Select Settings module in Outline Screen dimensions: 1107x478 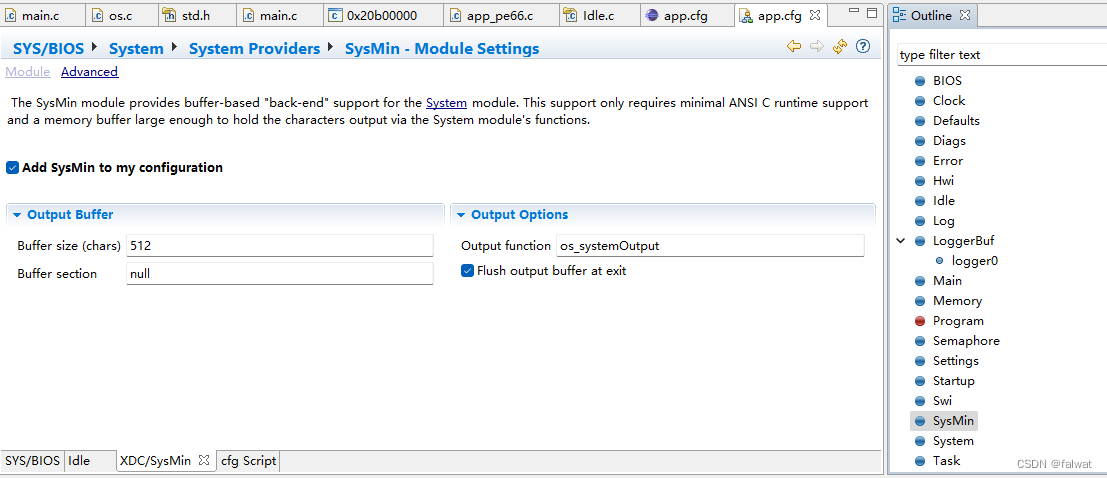coord(955,361)
